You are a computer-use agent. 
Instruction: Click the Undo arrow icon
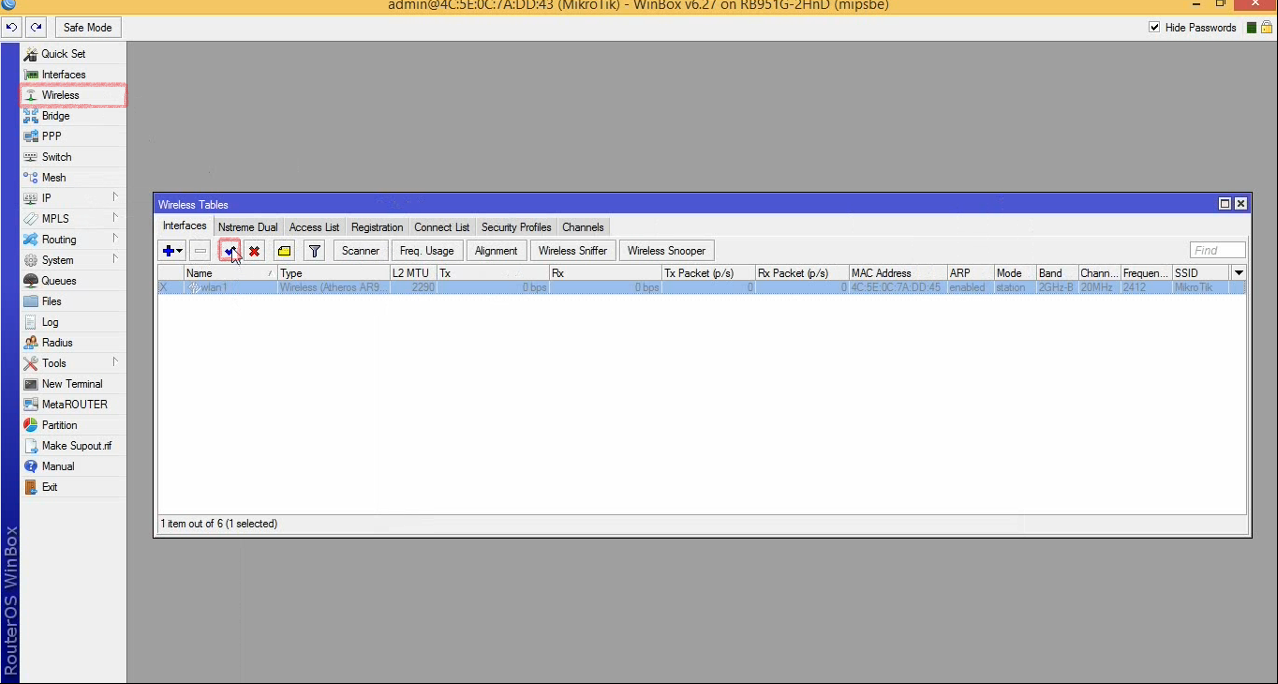click(x=13, y=27)
